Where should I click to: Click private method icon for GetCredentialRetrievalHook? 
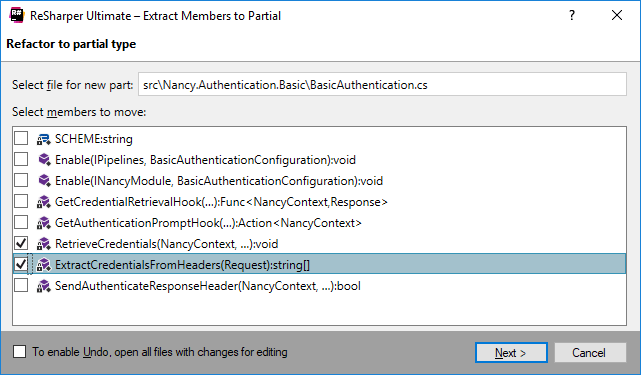(43, 202)
